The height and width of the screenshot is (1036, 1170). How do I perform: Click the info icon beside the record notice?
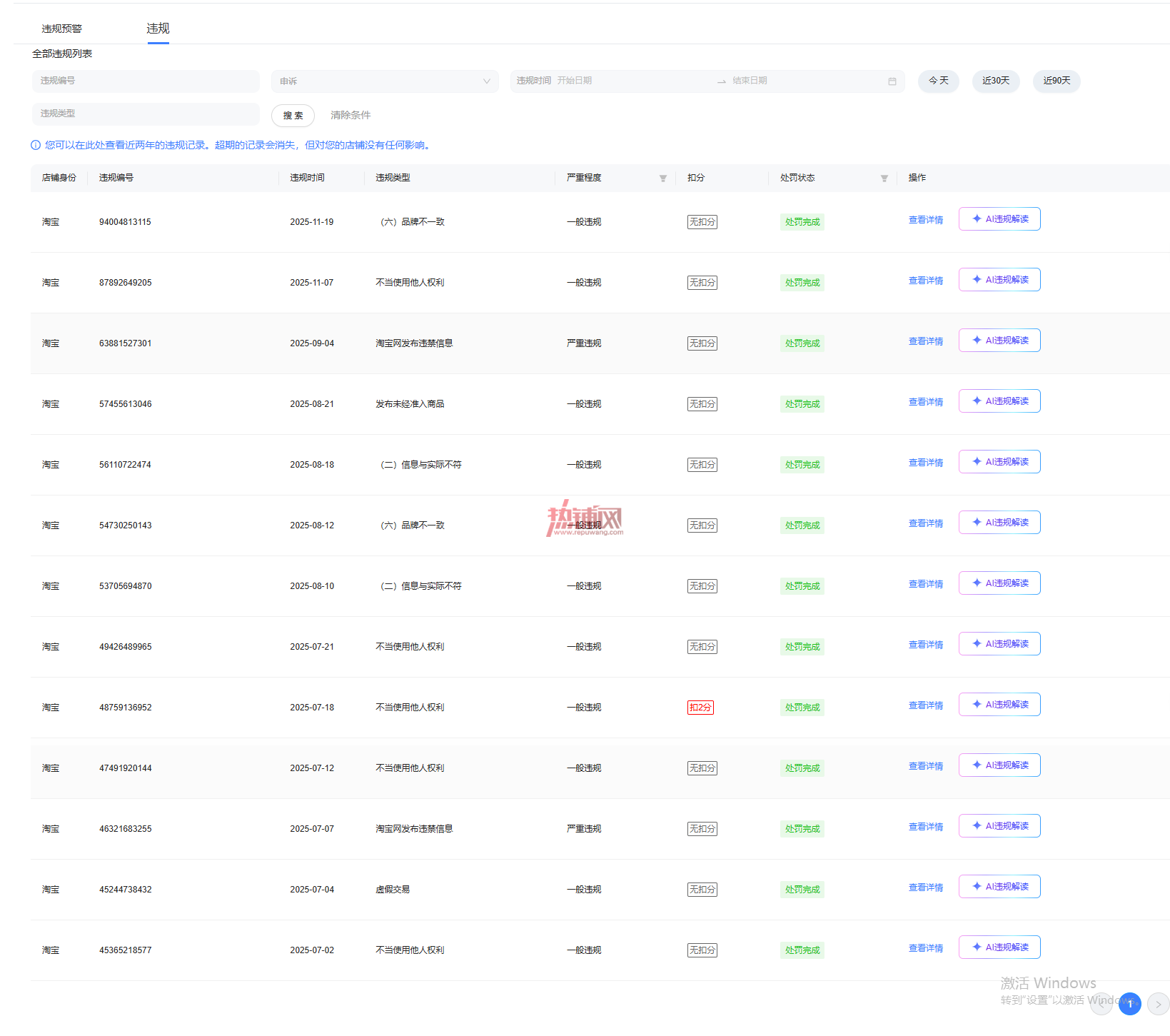pyautogui.click(x=36, y=145)
